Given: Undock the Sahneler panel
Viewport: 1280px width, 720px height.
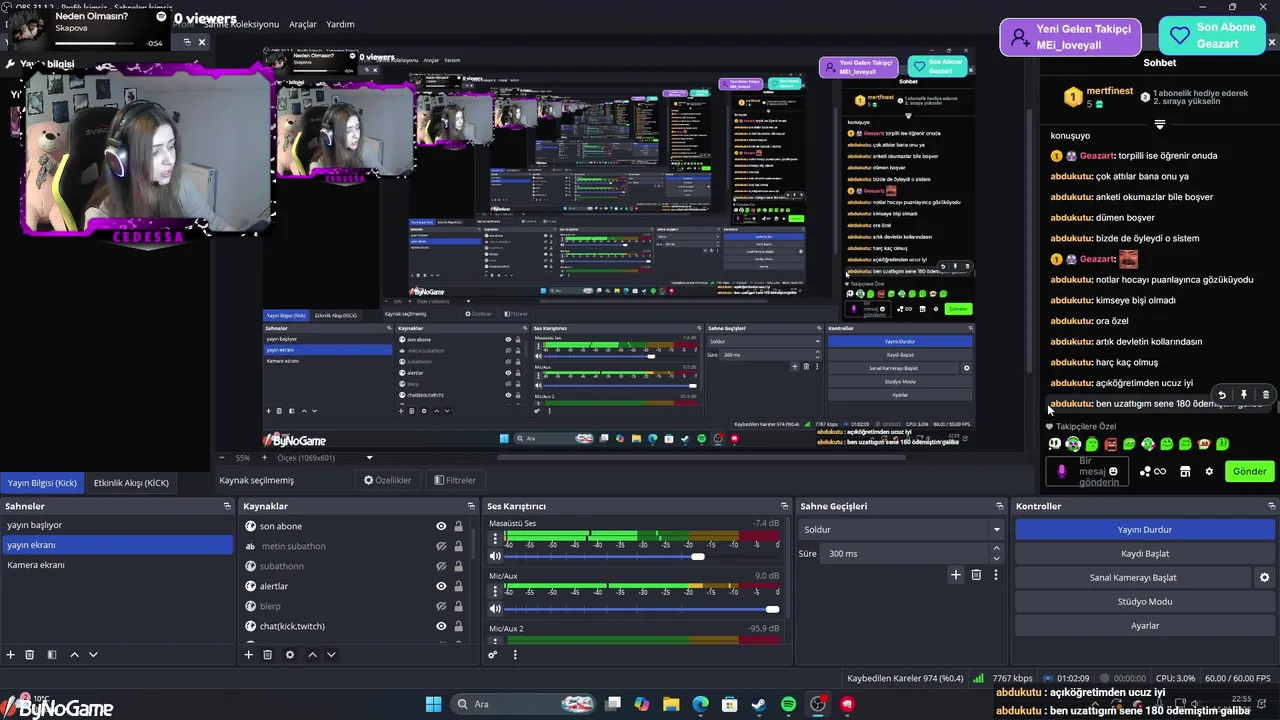Looking at the screenshot, I should coord(227,506).
